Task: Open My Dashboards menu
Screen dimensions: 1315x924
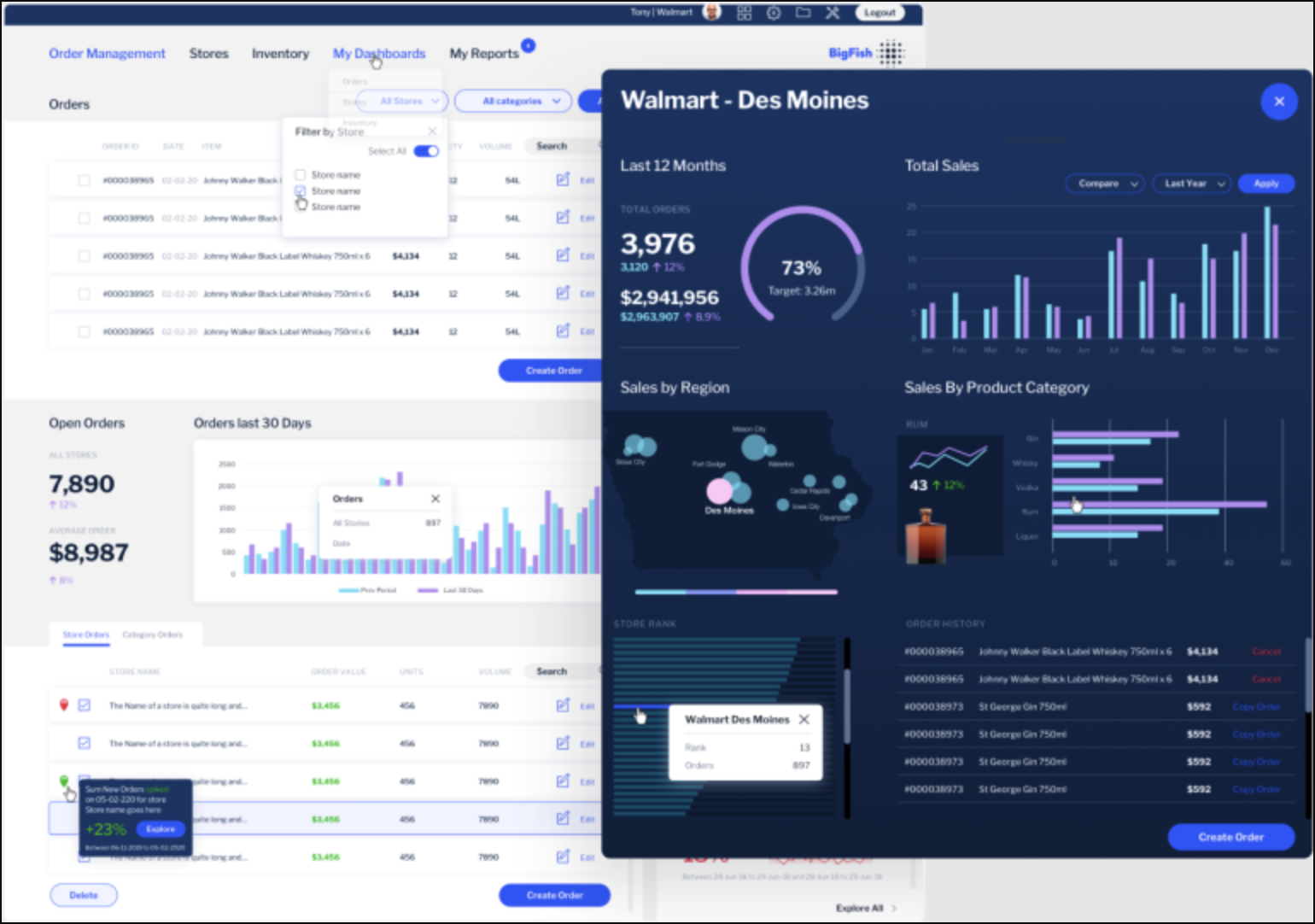Action: pos(379,53)
